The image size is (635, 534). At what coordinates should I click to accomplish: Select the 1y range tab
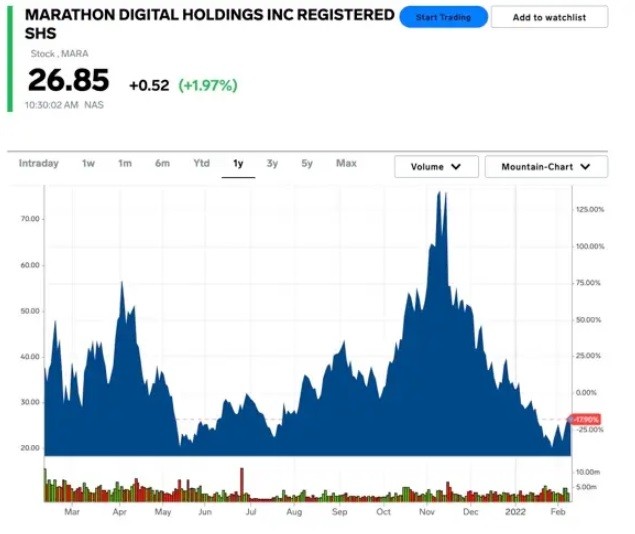pos(238,163)
